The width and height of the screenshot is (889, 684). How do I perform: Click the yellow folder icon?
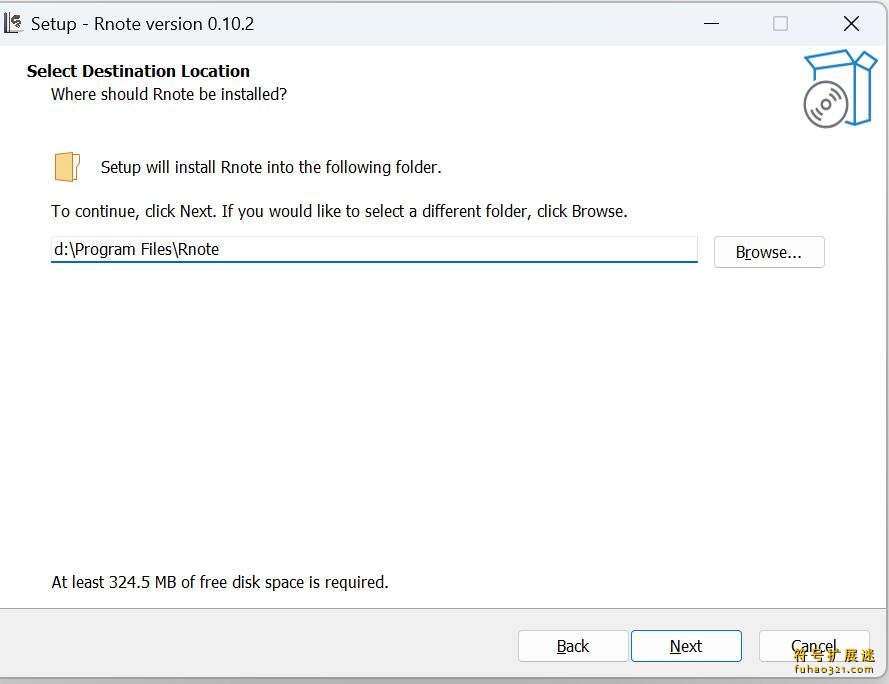pyautogui.click(x=67, y=167)
